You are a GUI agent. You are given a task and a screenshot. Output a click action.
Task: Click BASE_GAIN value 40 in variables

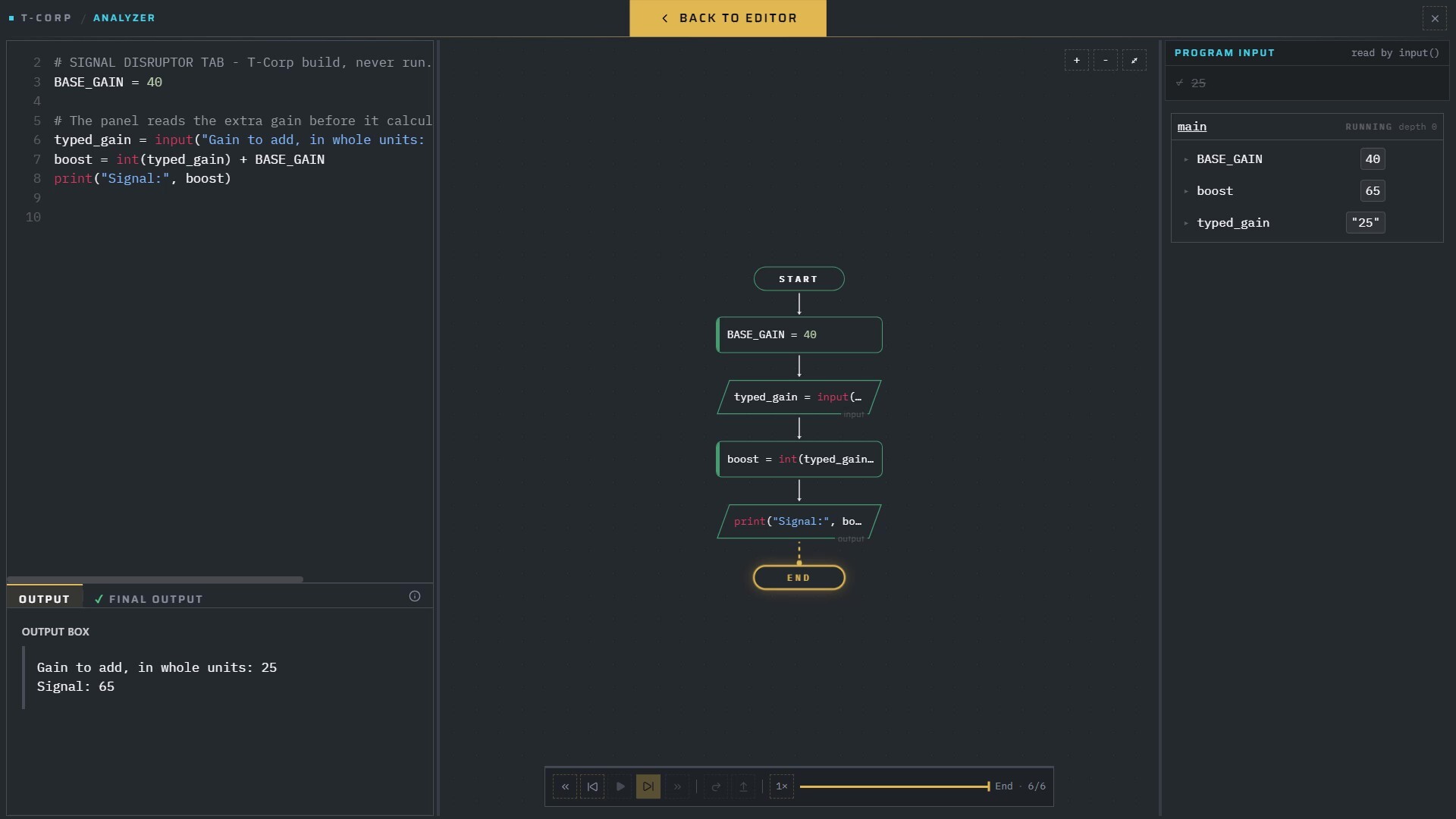pos(1373,159)
